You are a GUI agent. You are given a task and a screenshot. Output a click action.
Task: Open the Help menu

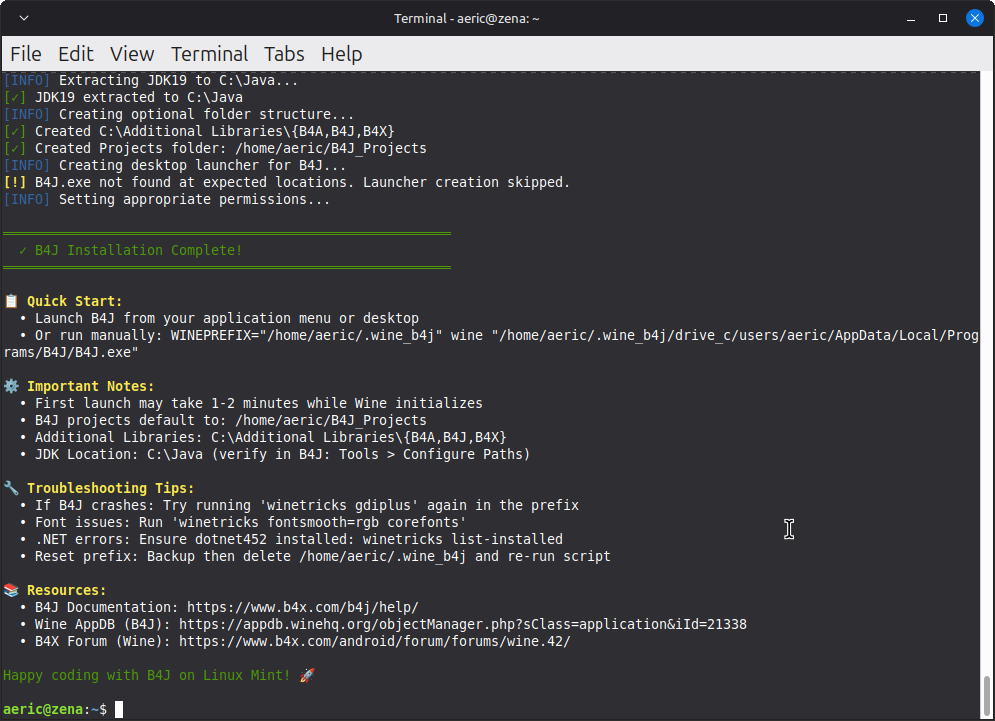click(x=341, y=54)
